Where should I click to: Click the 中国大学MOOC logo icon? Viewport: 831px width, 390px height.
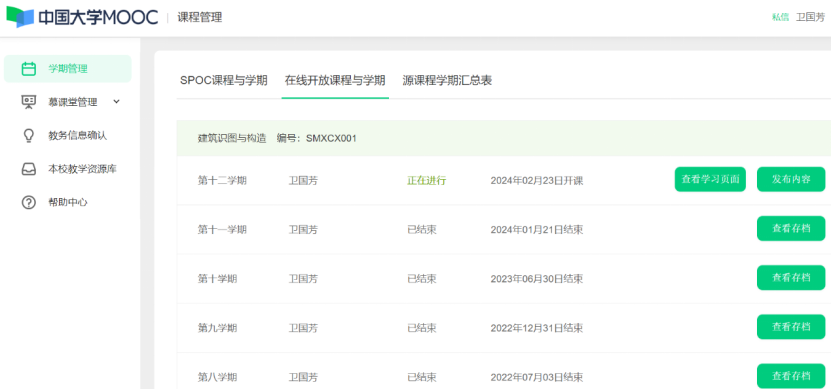coord(20,17)
